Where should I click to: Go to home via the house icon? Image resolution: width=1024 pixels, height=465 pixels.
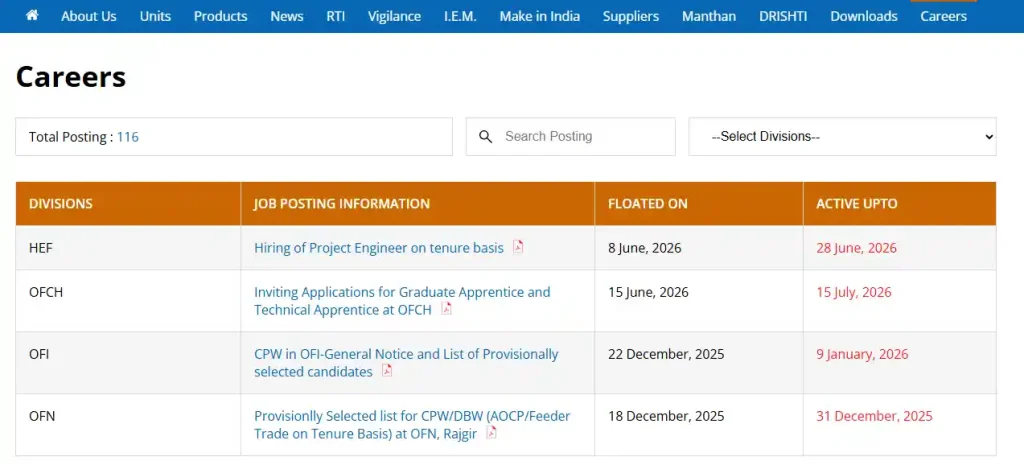[x=32, y=15]
